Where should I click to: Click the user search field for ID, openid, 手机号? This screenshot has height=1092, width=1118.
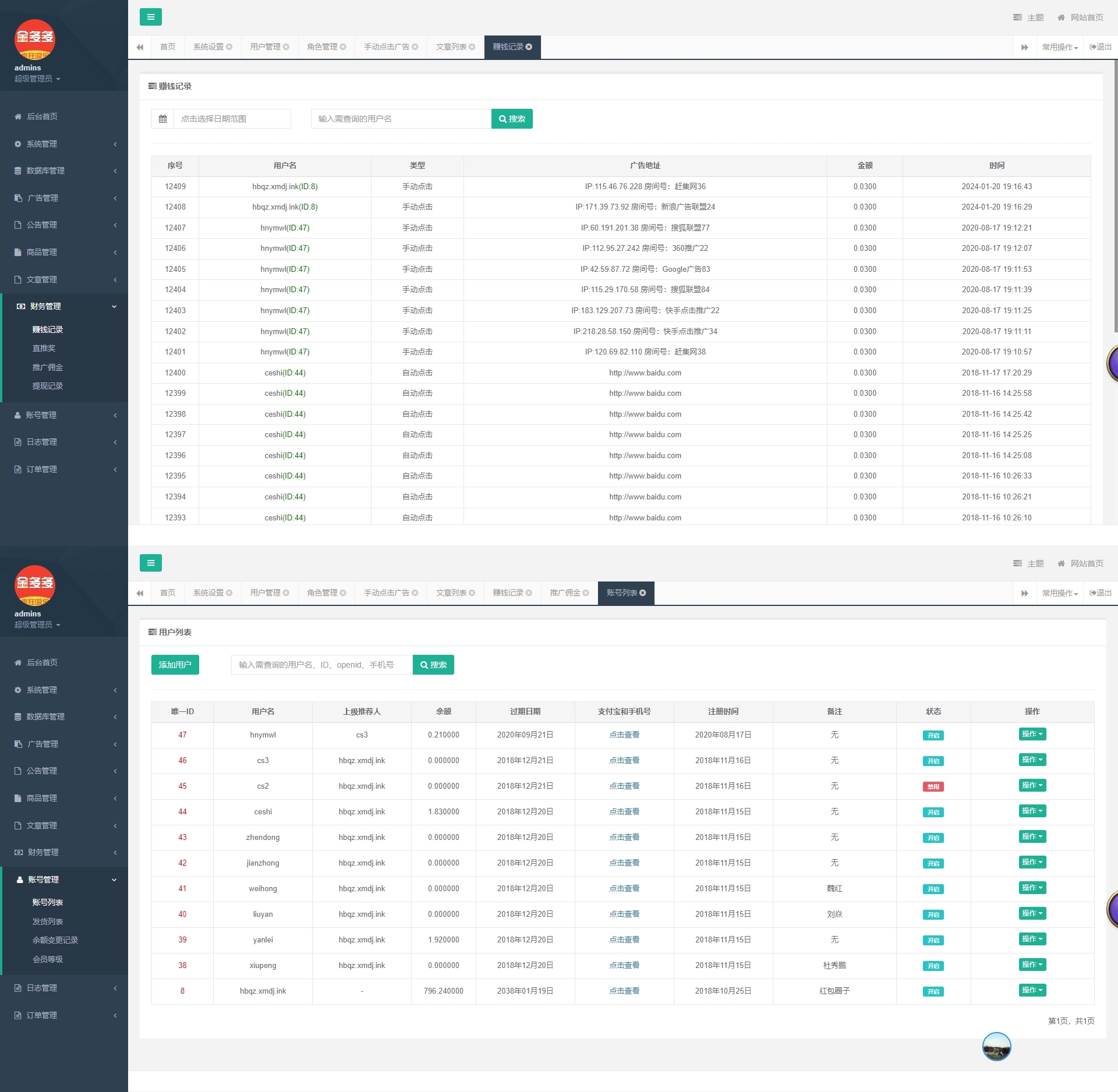pos(322,665)
